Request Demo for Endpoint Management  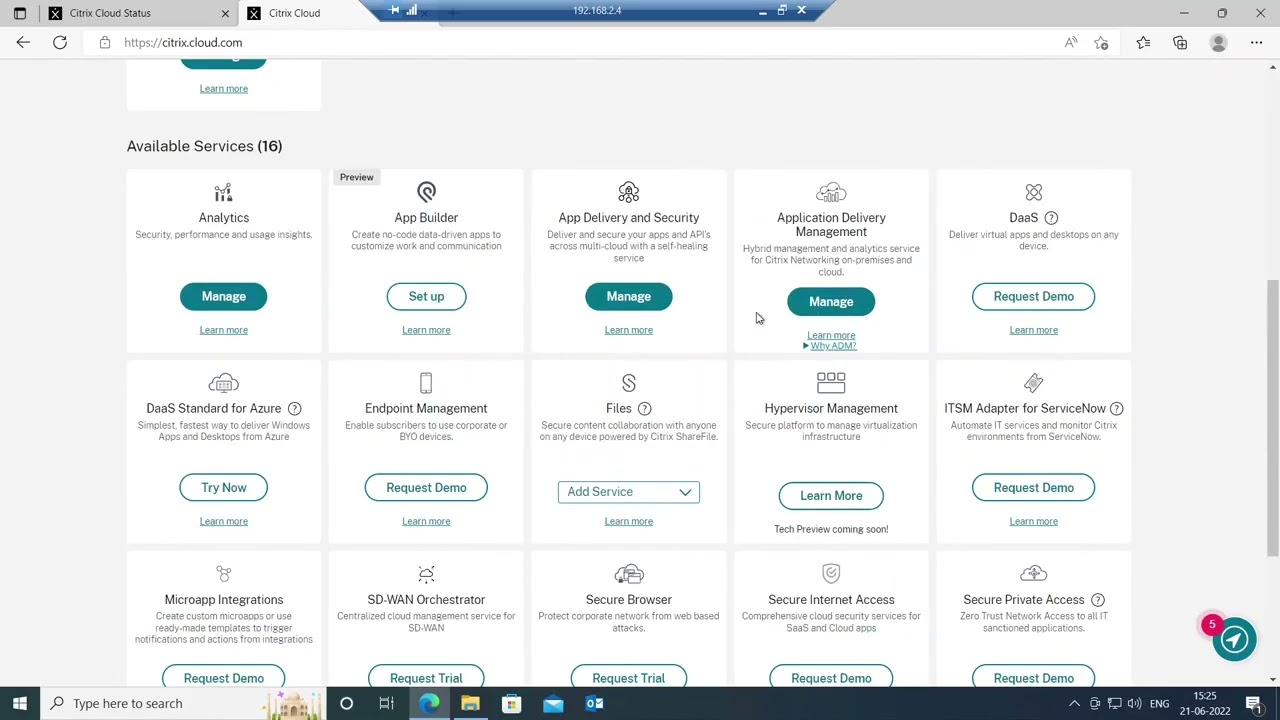(426, 487)
